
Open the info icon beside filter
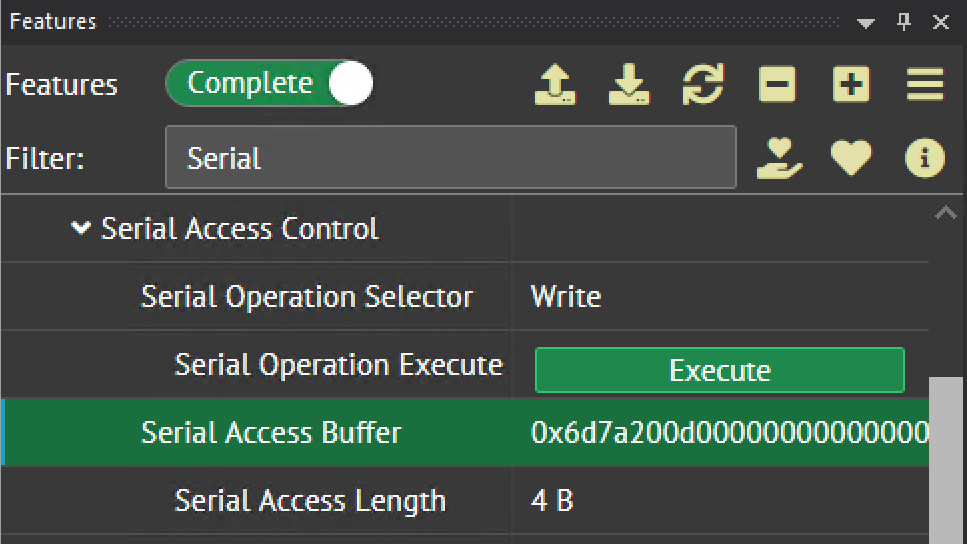[x=925, y=158]
